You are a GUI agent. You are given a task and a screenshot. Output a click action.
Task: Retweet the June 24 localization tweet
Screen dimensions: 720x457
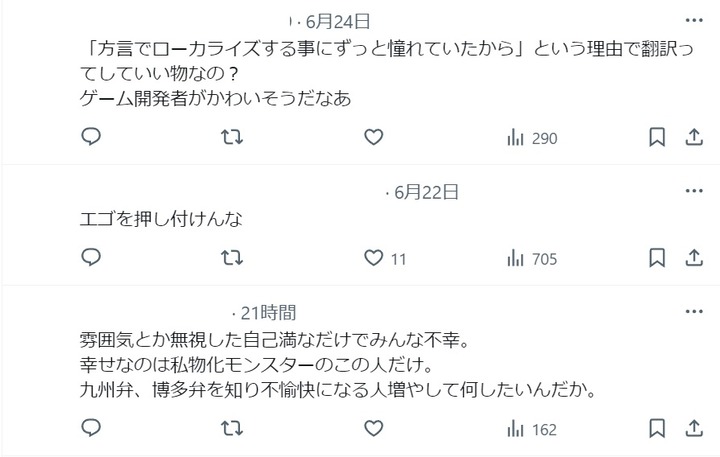[232, 137]
